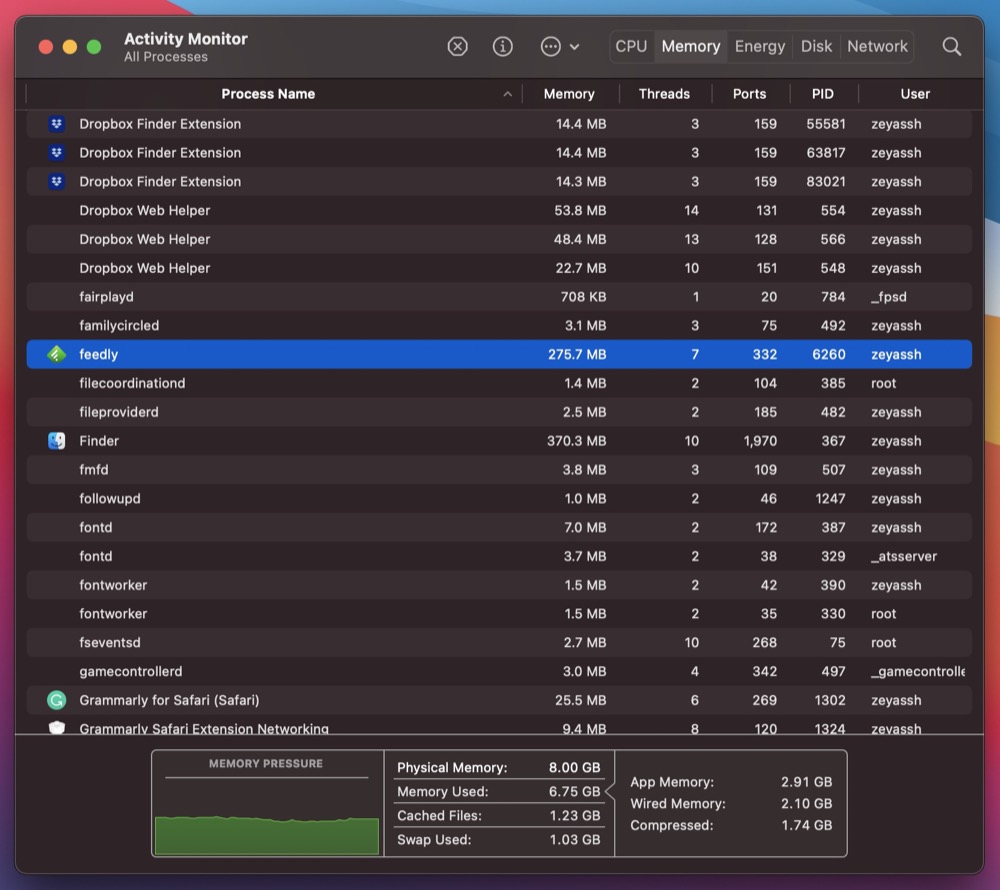The height and width of the screenshot is (890, 1000).
Task: Sort by Ports column header
Action: (x=749, y=94)
